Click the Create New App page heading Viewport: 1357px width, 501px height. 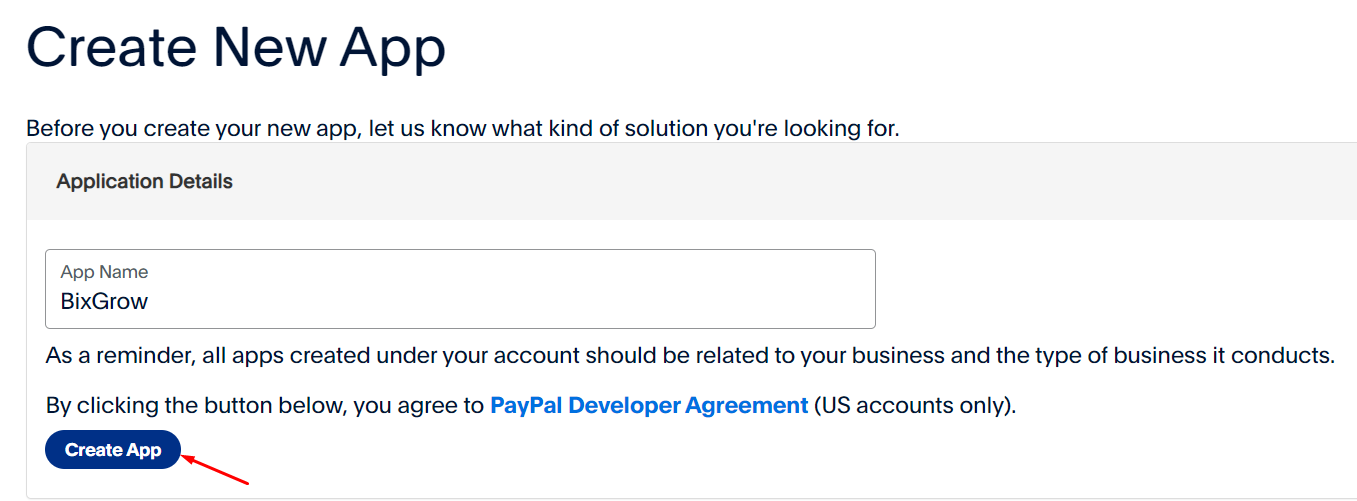(236, 47)
